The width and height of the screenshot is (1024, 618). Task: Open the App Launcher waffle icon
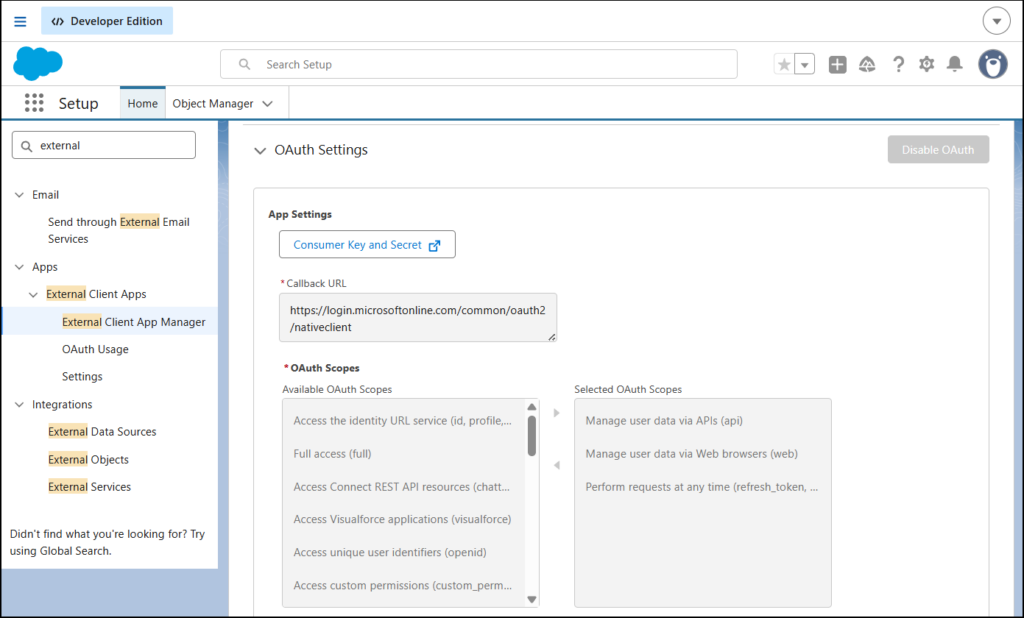pos(33,102)
